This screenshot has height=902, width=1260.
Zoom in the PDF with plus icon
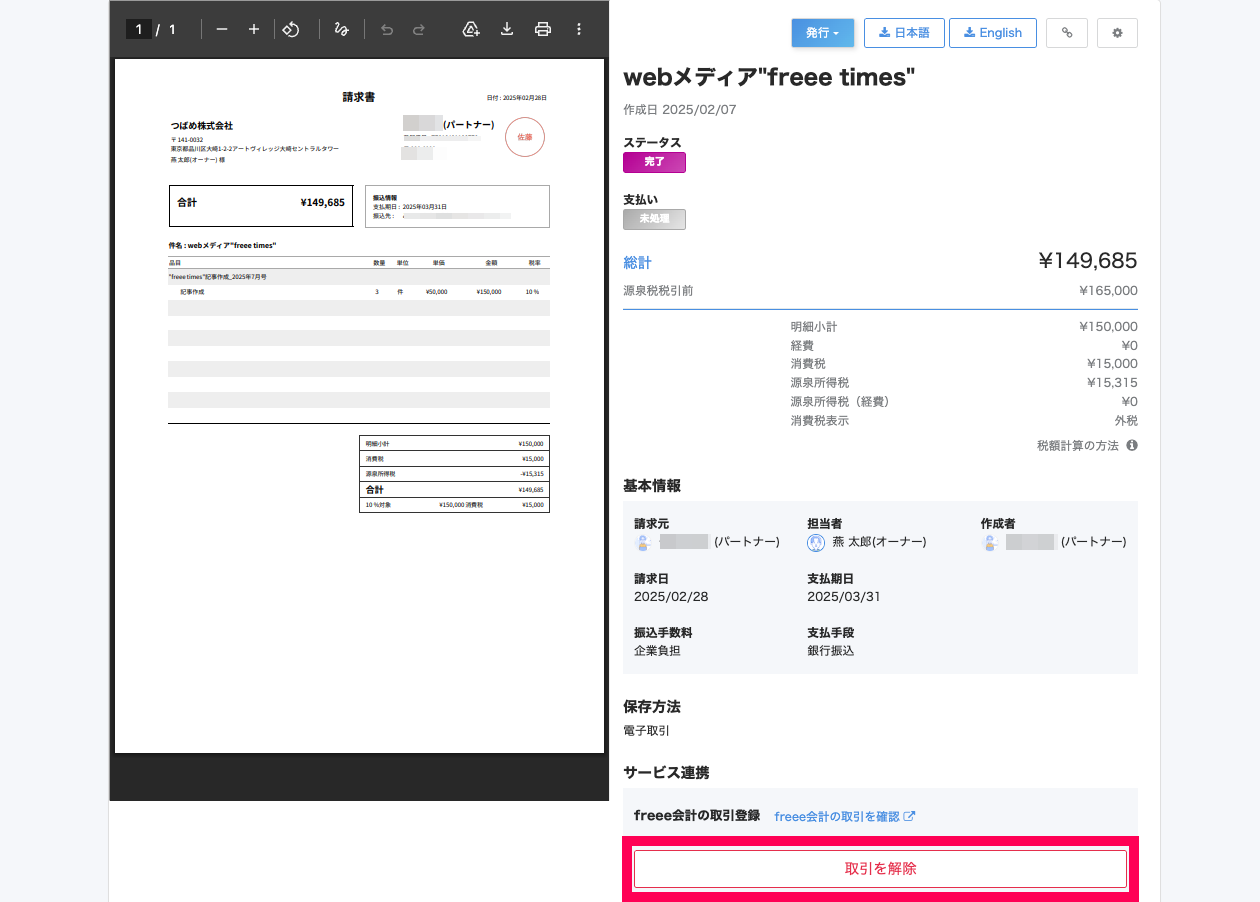pos(254,29)
